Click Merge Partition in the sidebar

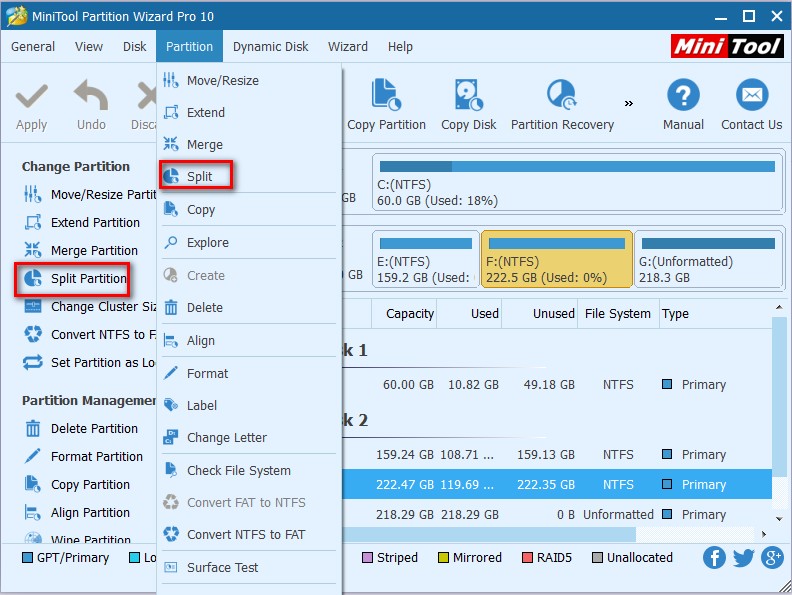[x=81, y=251]
